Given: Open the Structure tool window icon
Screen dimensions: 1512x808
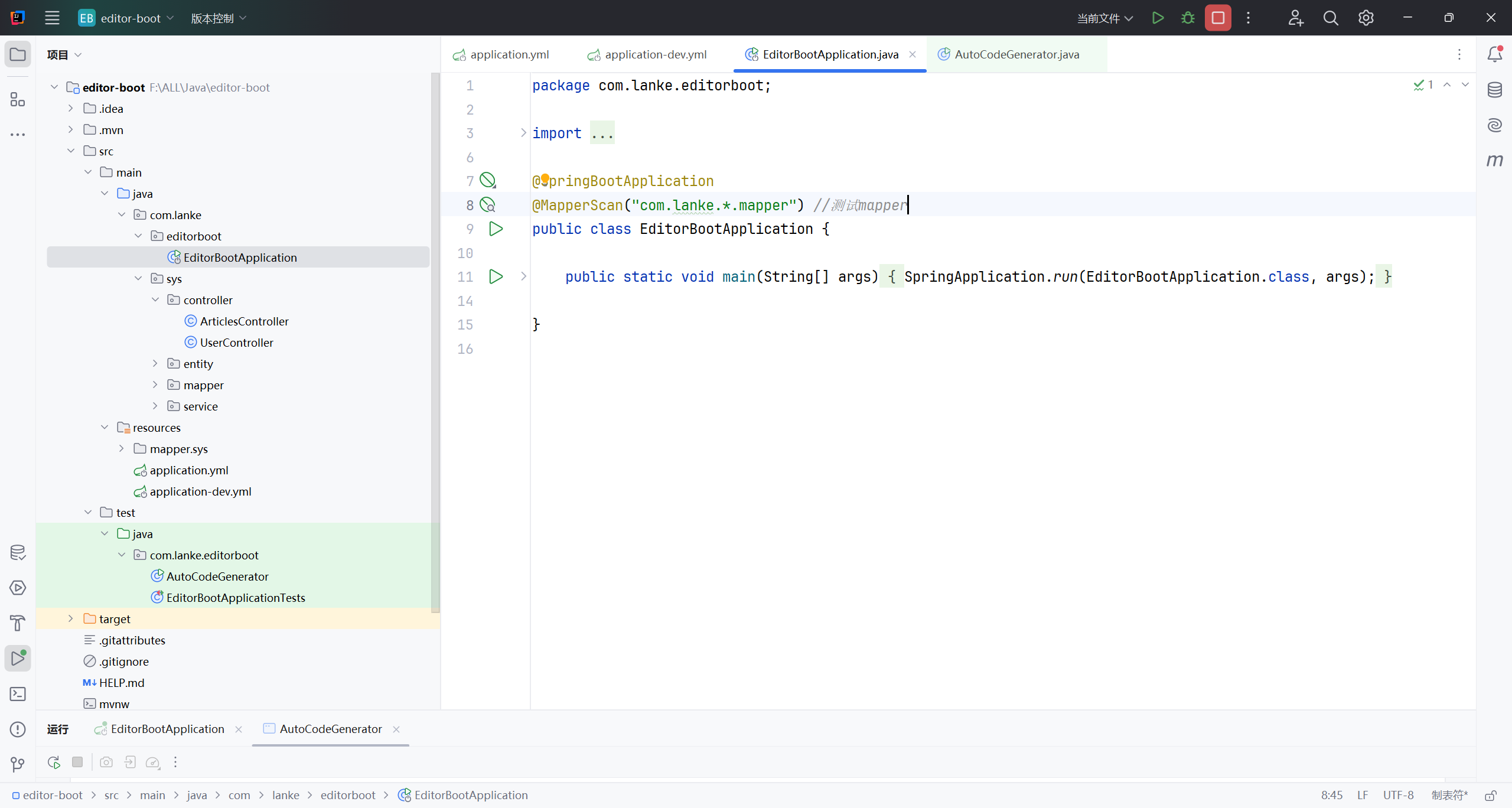Looking at the screenshot, I should [18, 99].
